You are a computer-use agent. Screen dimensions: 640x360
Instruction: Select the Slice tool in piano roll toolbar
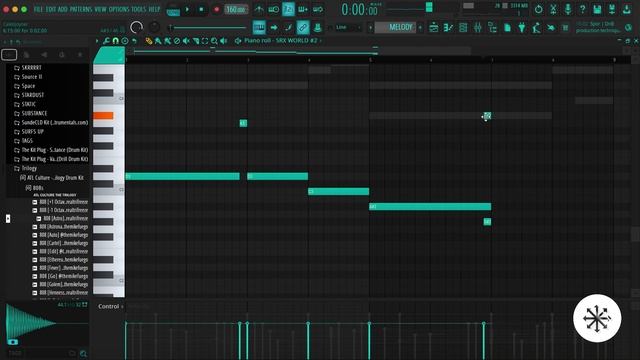196,41
